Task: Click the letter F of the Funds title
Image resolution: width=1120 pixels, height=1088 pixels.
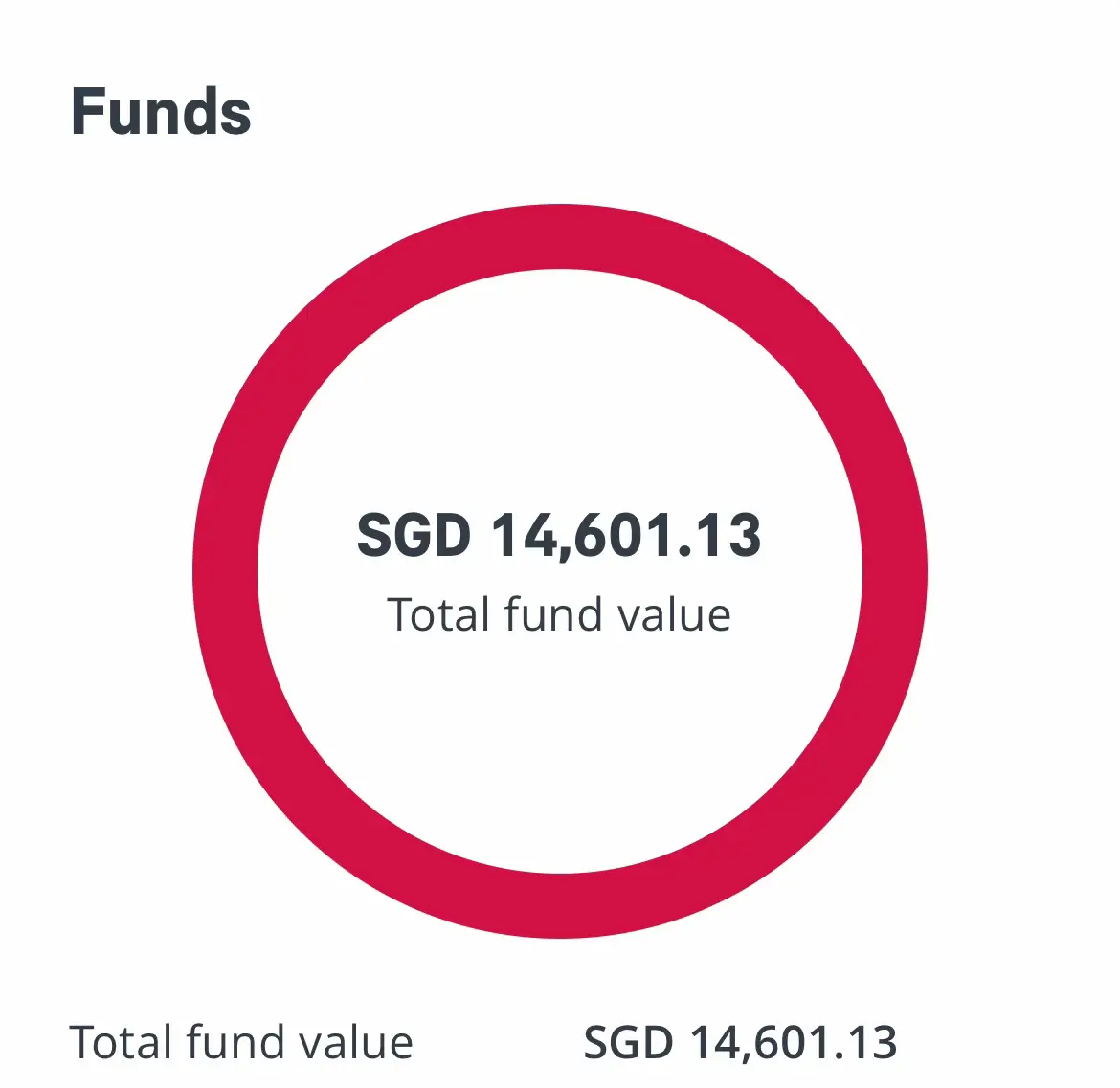Action: tap(88, 112)
